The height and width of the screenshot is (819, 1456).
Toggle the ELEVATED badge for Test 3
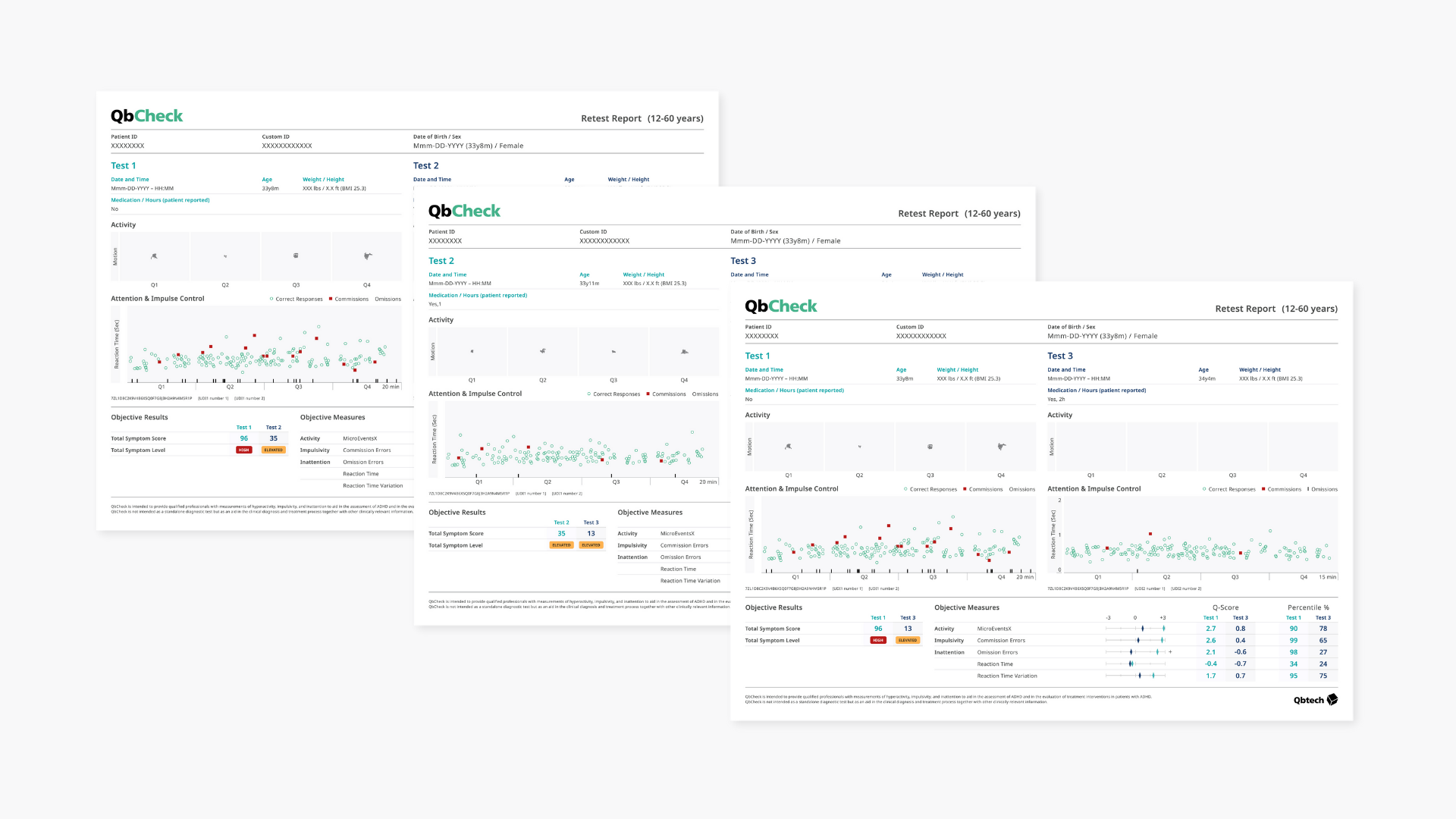(907, 640)
